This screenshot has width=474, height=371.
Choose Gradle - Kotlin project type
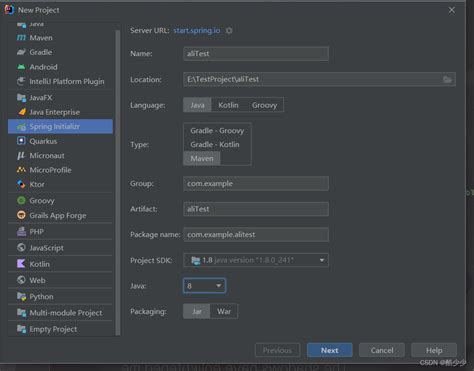coord(215,145)
